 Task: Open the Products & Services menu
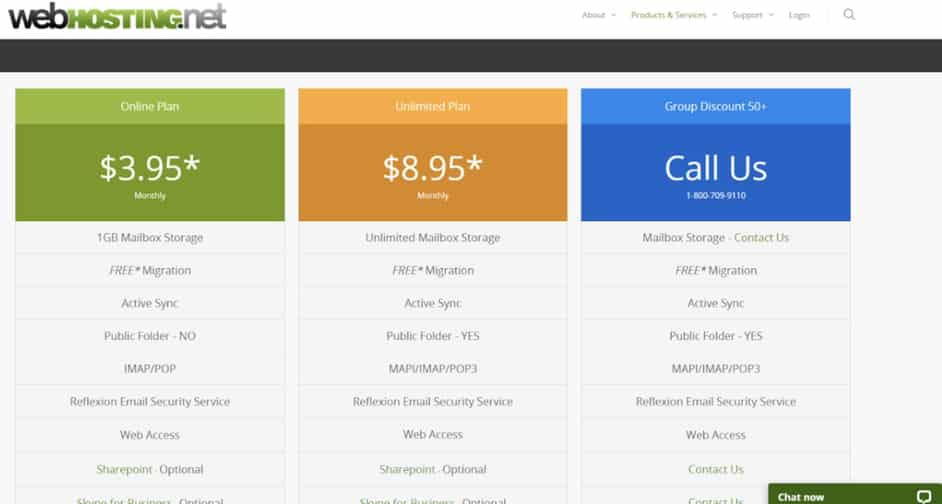click(668, 15)
